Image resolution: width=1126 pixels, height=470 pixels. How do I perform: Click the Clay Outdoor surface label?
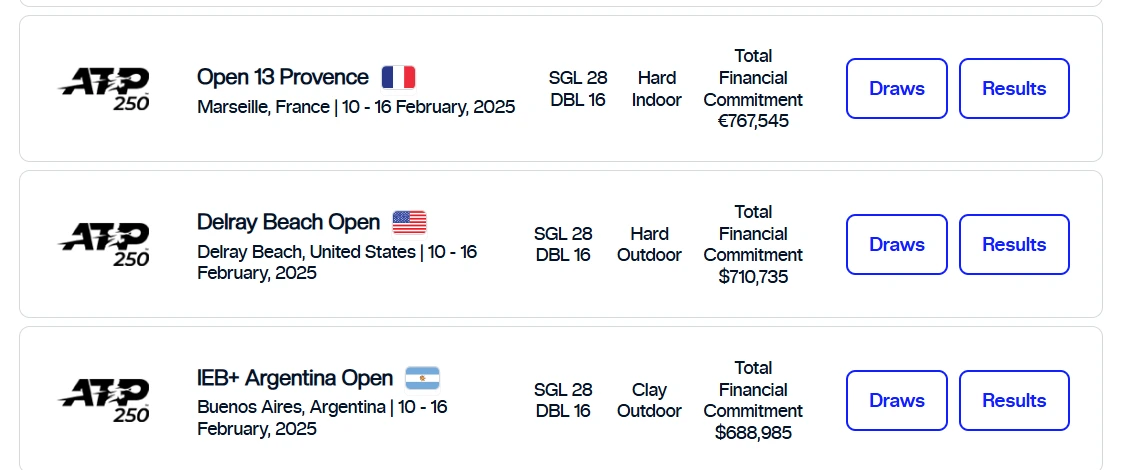point(649,400)
